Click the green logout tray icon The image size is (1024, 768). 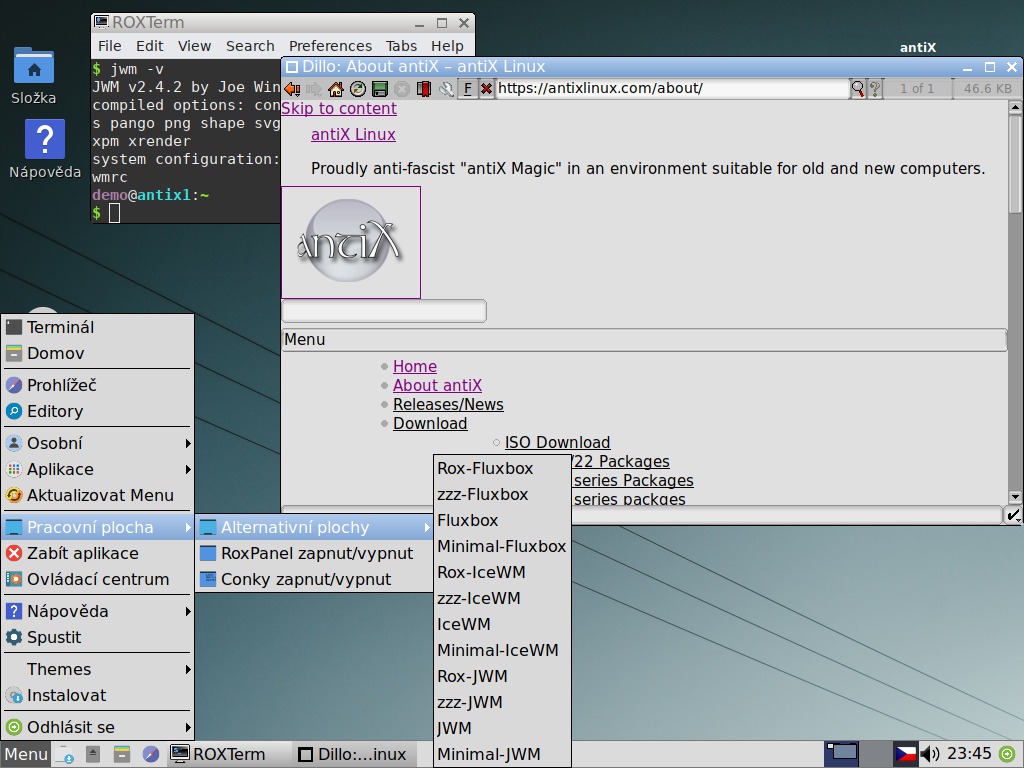(x=1008, y=754)
